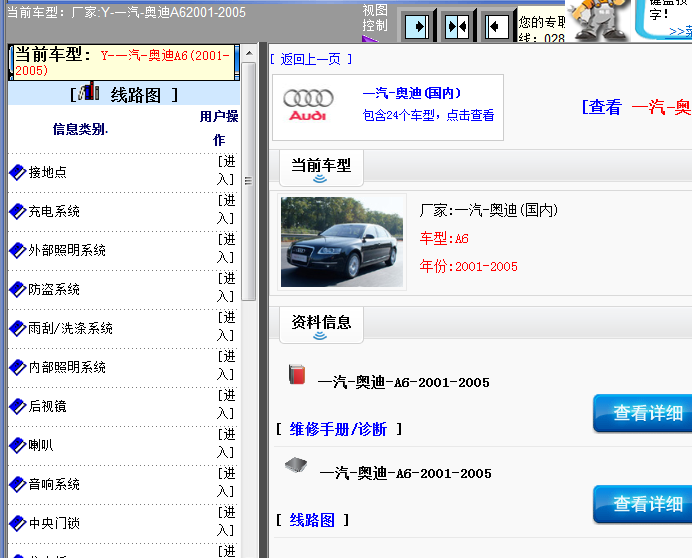The width and height of the screenshot is (692, 558).
Task: Click 查看详细 button for 线路图
Action: (x=643, y=504)
